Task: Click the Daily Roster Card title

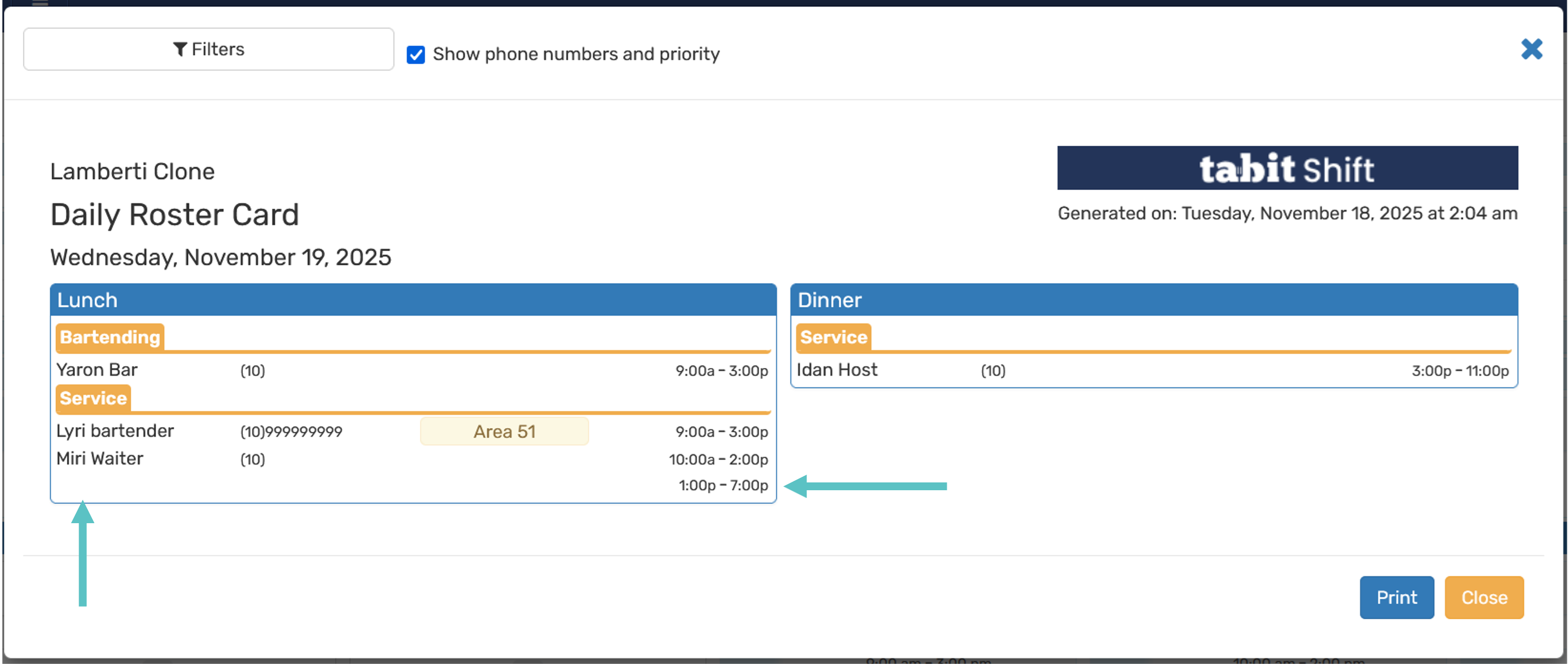Action: click(175, 215)
